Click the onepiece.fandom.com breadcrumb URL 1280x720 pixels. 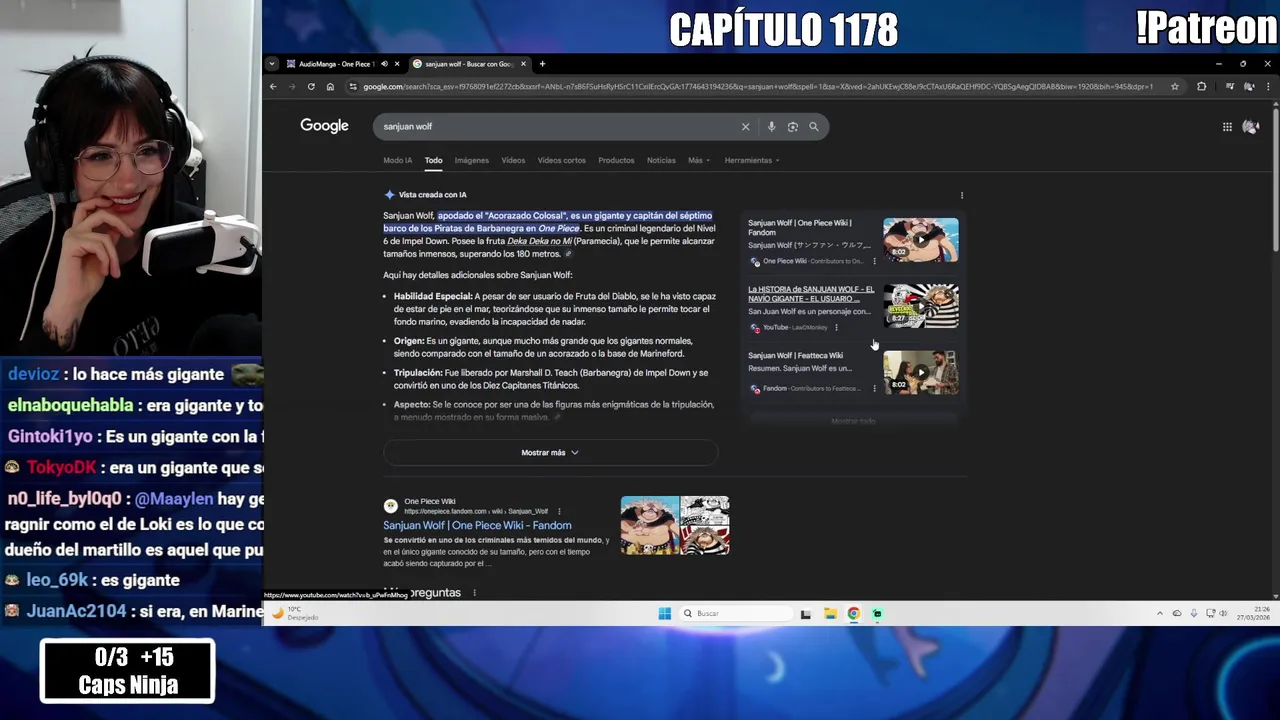(476, 511)
